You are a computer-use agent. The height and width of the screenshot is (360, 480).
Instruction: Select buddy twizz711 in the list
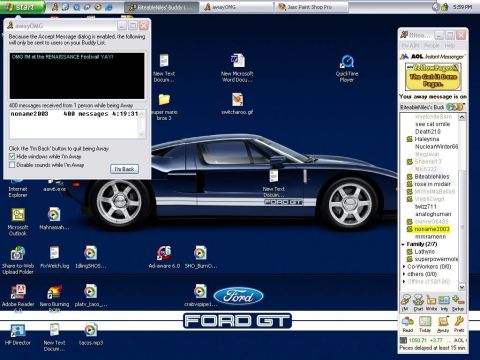[x=426, y=206]
